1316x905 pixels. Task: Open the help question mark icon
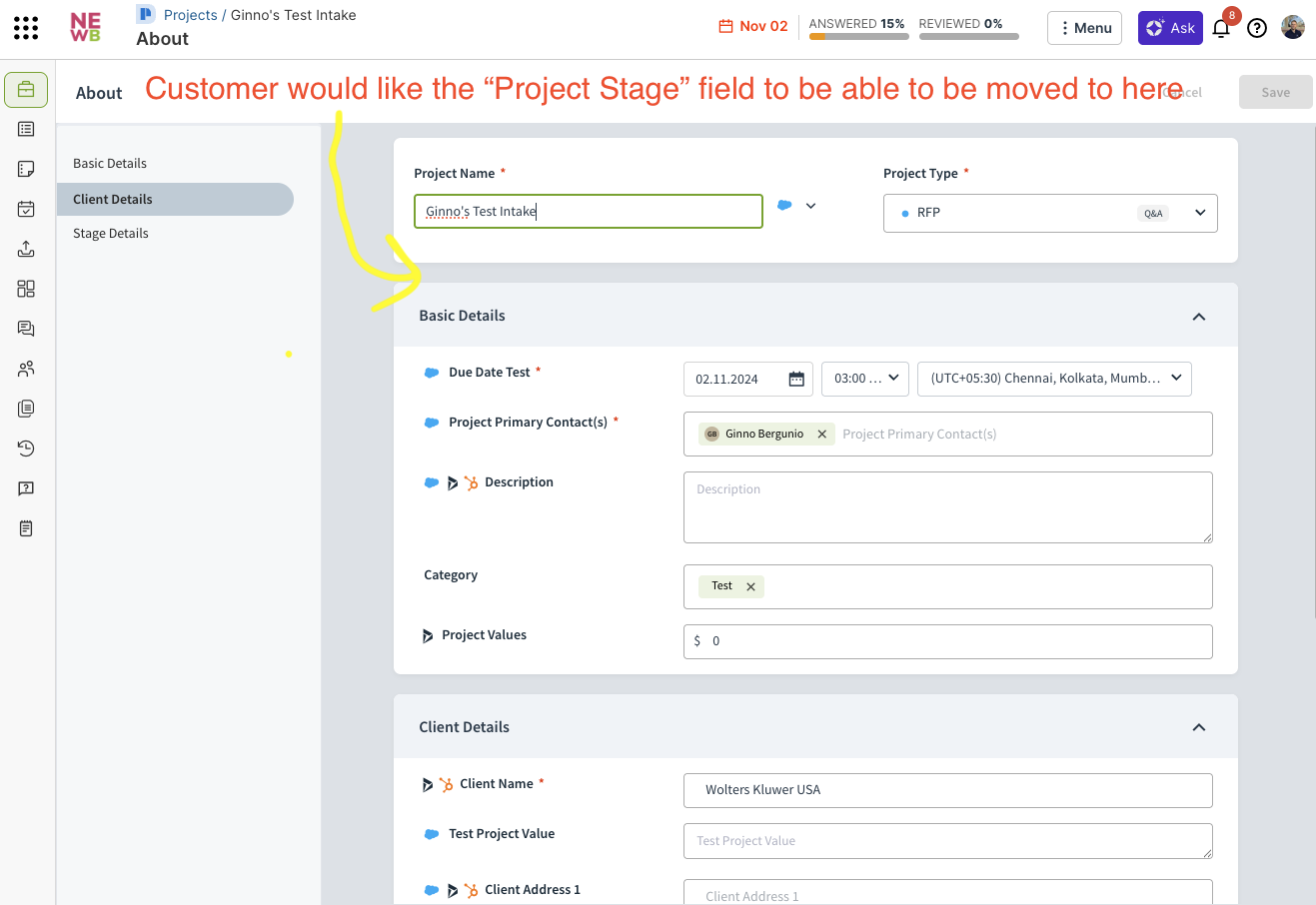(x=1257, y=28)
